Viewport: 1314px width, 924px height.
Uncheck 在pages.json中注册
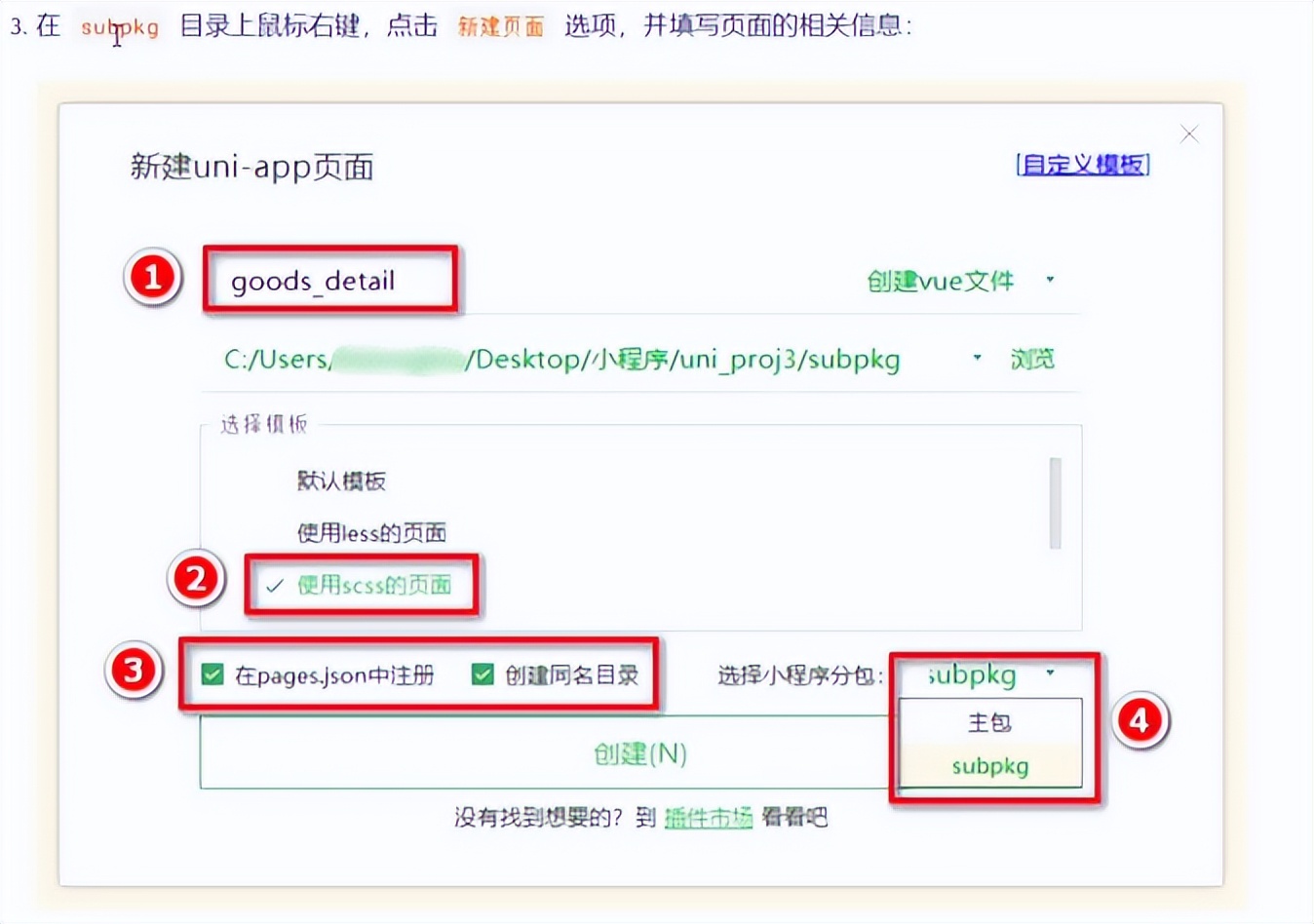pyautogui.click(x=211, y=674)
